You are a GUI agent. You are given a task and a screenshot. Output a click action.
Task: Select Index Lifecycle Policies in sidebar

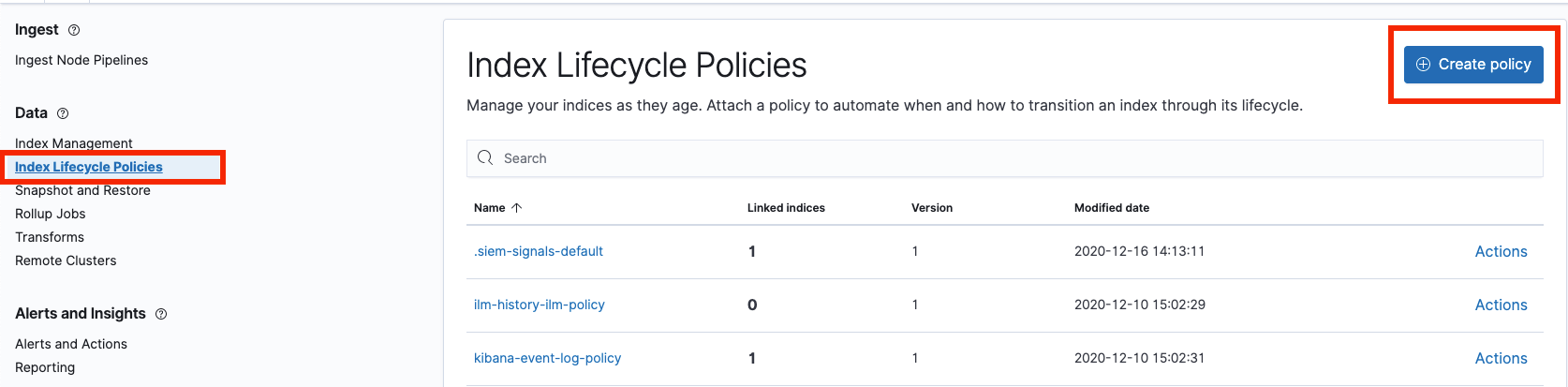point(89,167)
